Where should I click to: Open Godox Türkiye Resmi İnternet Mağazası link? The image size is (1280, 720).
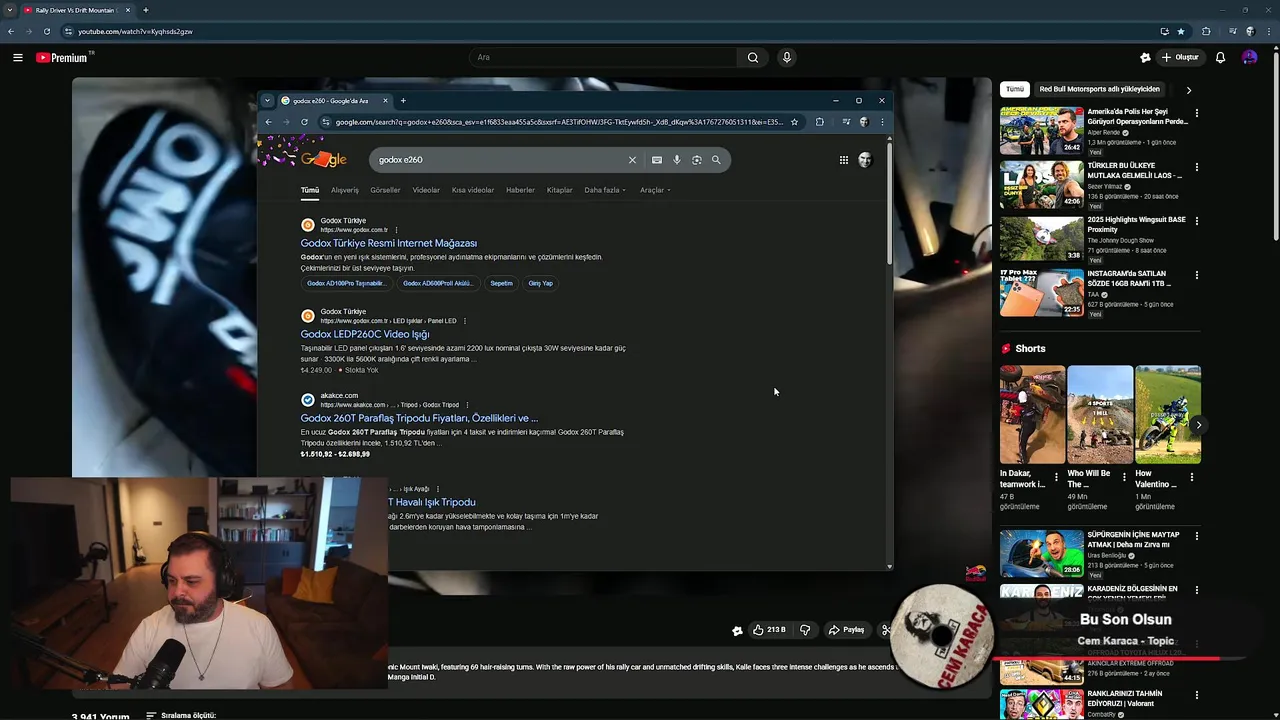(x=389, y=243)
